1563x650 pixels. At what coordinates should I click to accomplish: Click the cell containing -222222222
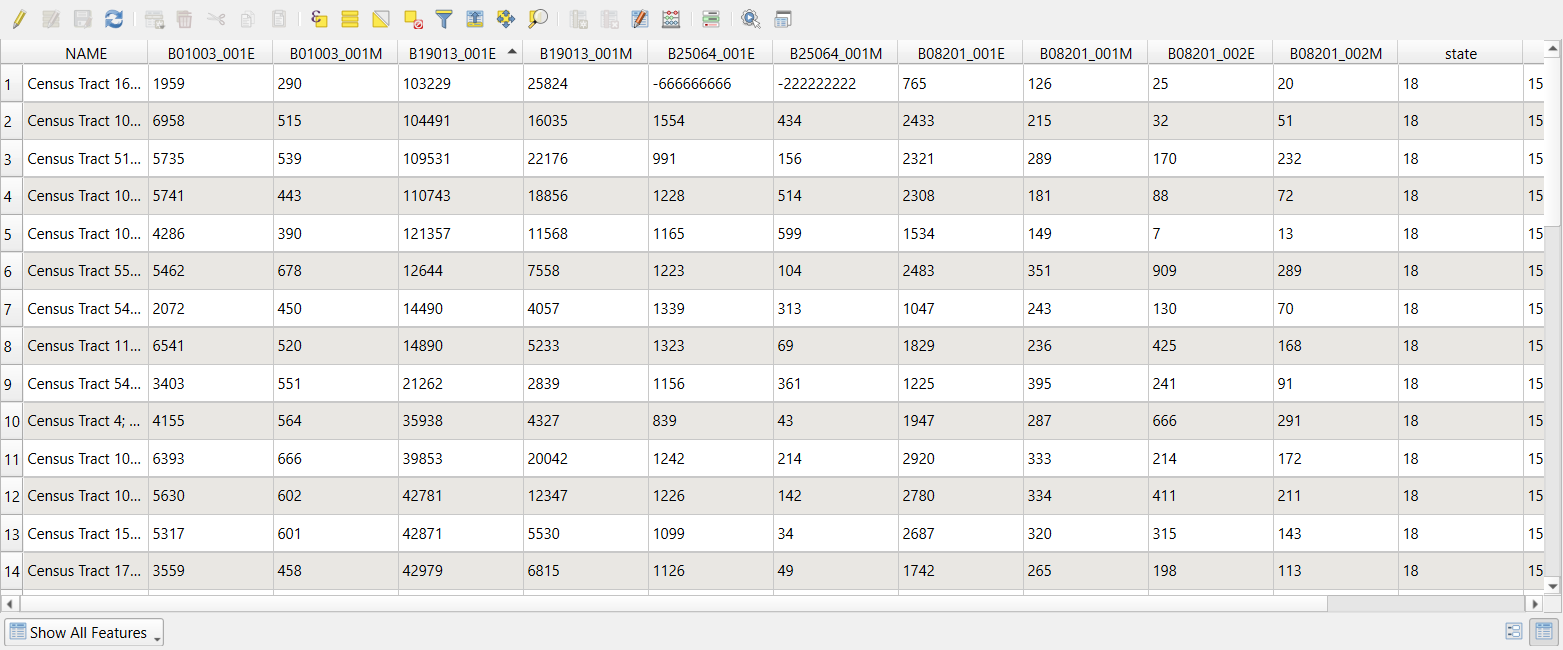pyautogui.click(x=835, y=84)
